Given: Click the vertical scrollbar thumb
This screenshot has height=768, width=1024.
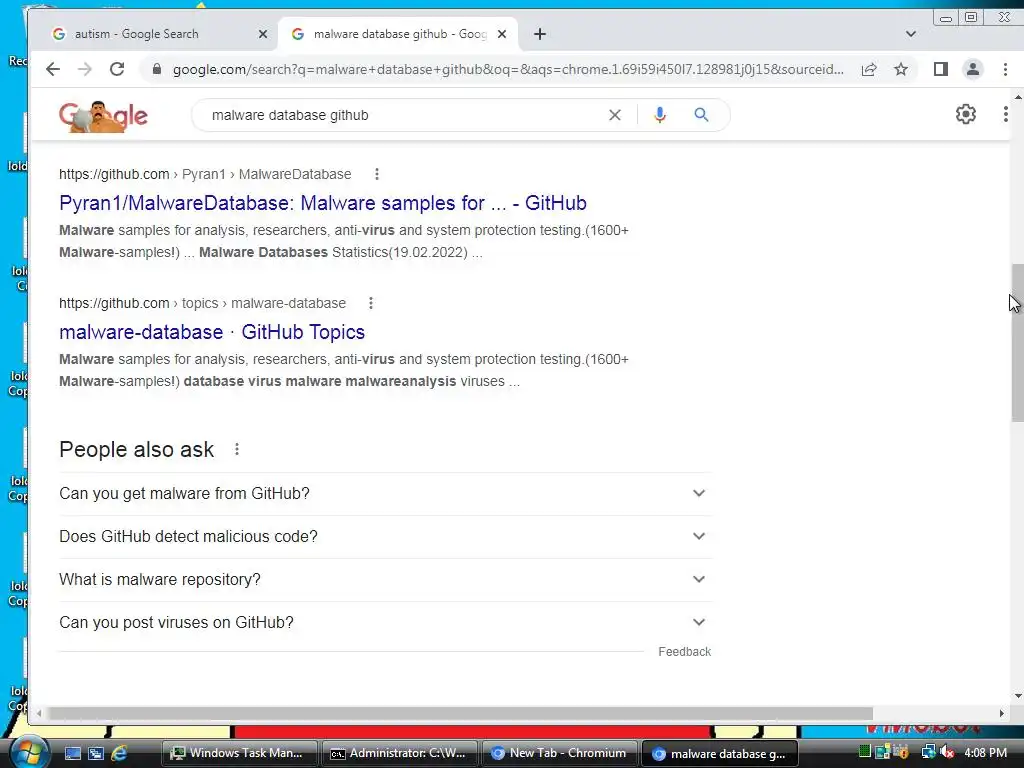Looking at the screenshot, I should [1017, 343].
